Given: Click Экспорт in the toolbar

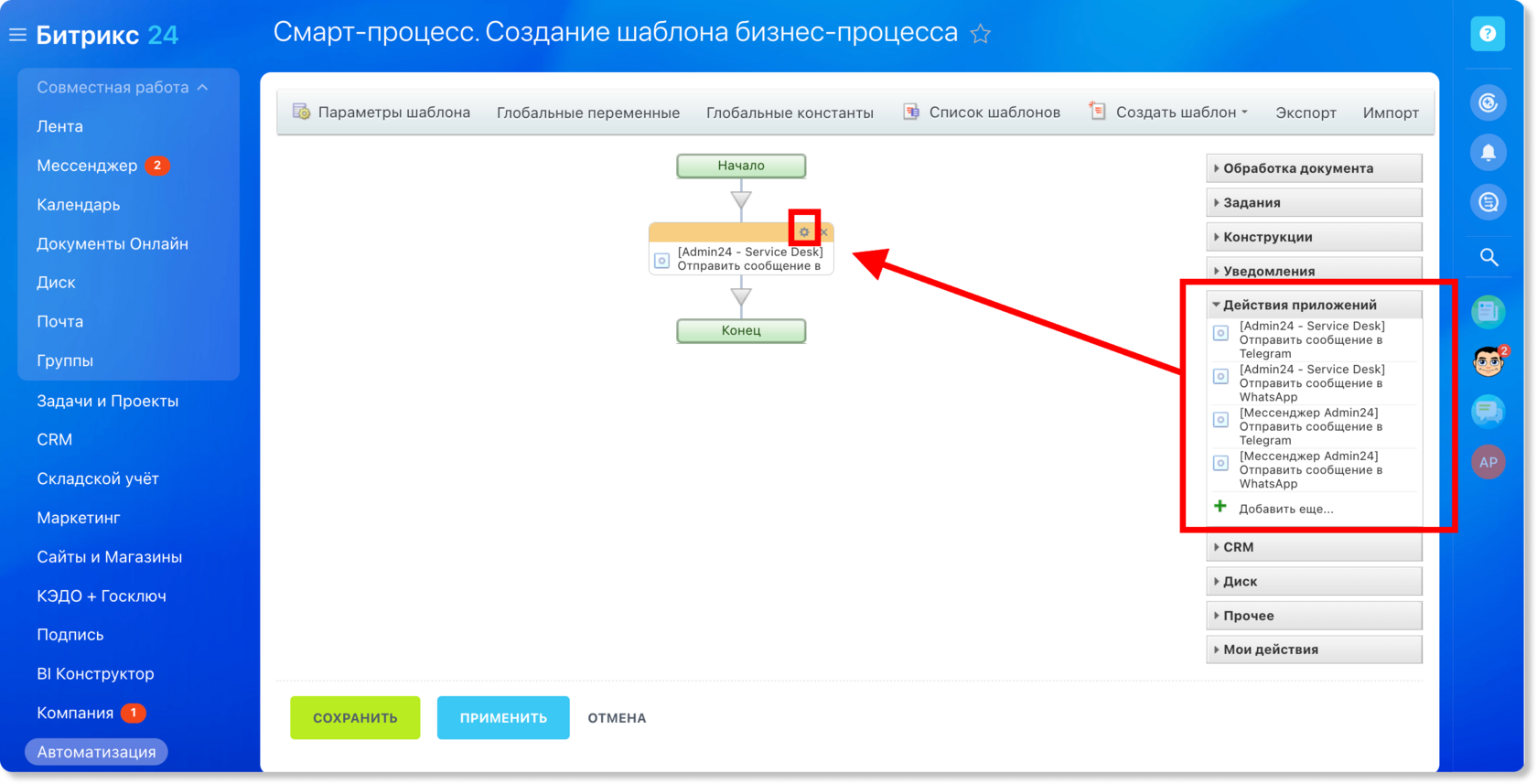Looking at the screenshot, I should [1306, 113].
